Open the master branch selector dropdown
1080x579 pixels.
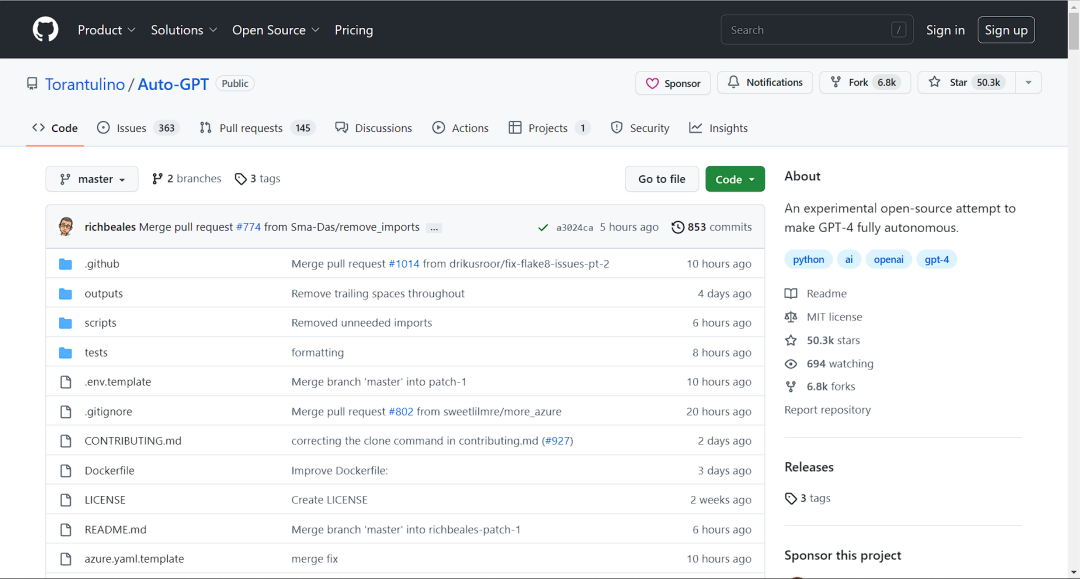coord(92,179)
